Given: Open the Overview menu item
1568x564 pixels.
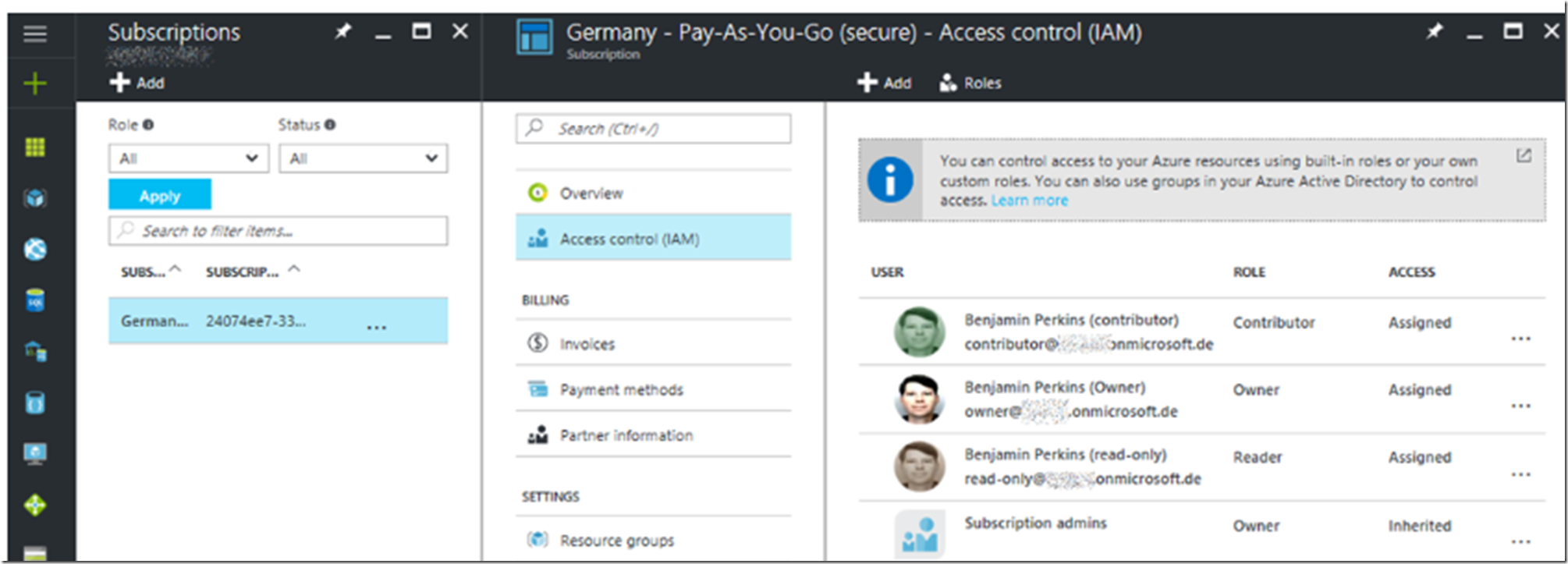Looking at the screenshot, I should coord(654,193).
